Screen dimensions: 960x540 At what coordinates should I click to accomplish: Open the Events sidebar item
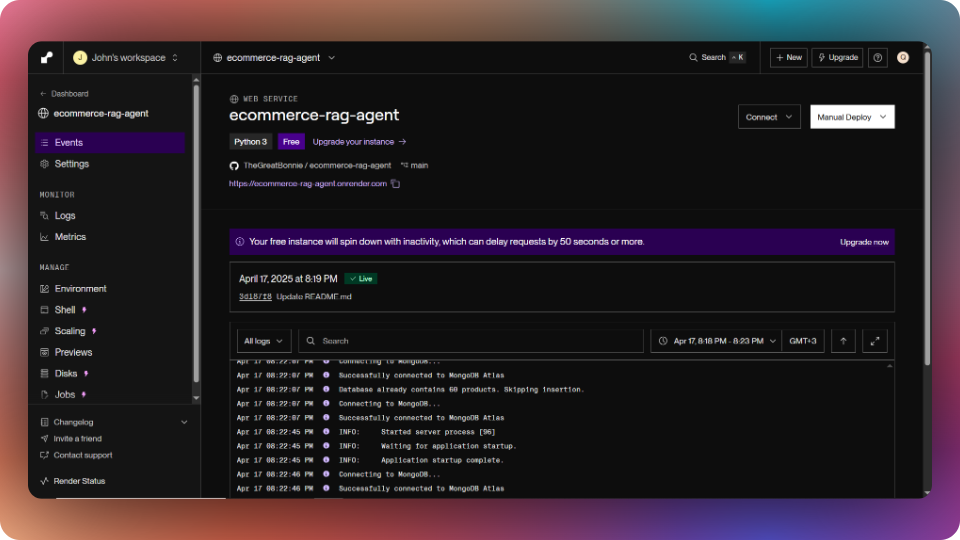click(110, 143)
